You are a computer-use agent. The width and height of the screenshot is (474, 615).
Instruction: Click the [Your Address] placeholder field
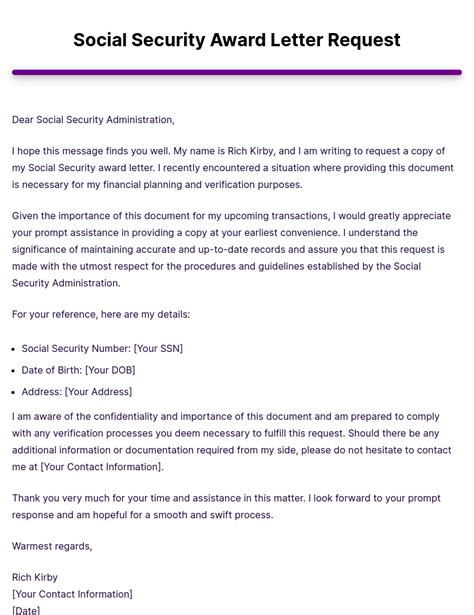click(x=98, y=391)
